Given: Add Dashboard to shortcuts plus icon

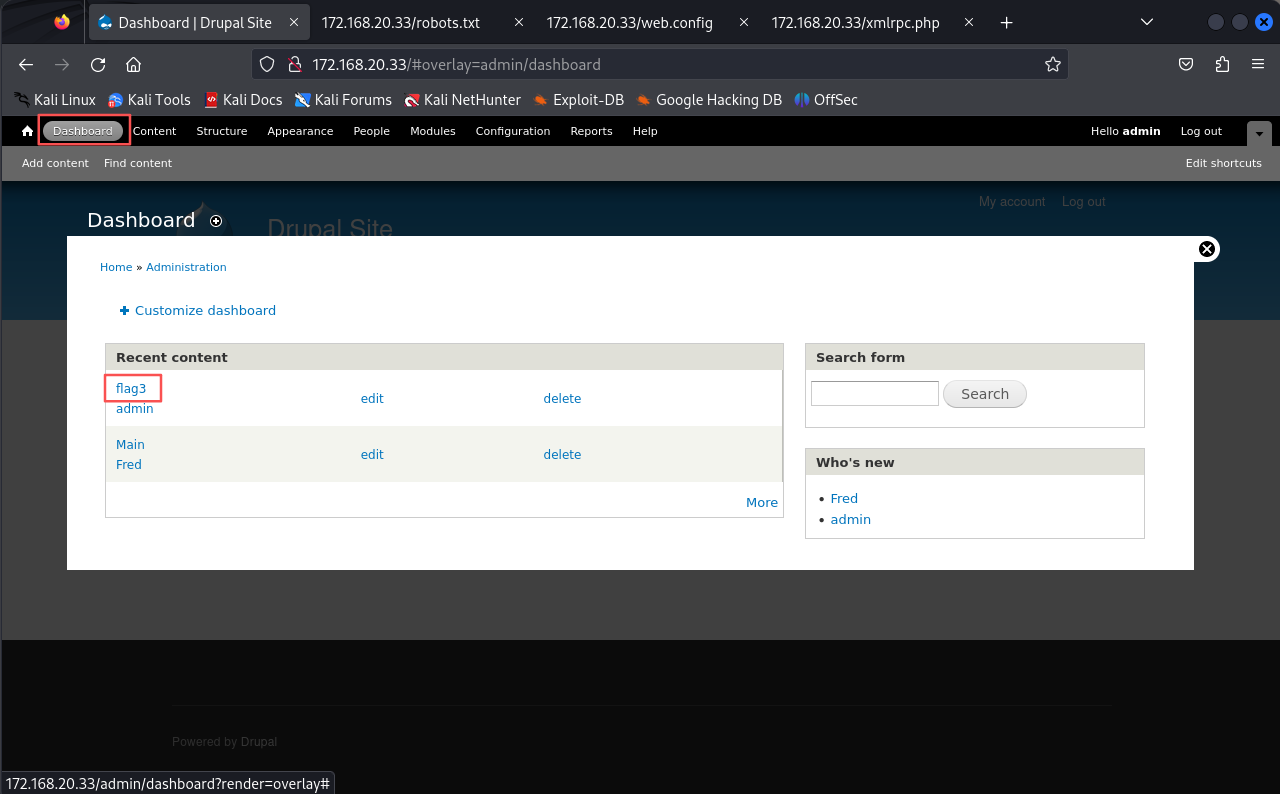Looking at the screenshot, I should 216,221.
